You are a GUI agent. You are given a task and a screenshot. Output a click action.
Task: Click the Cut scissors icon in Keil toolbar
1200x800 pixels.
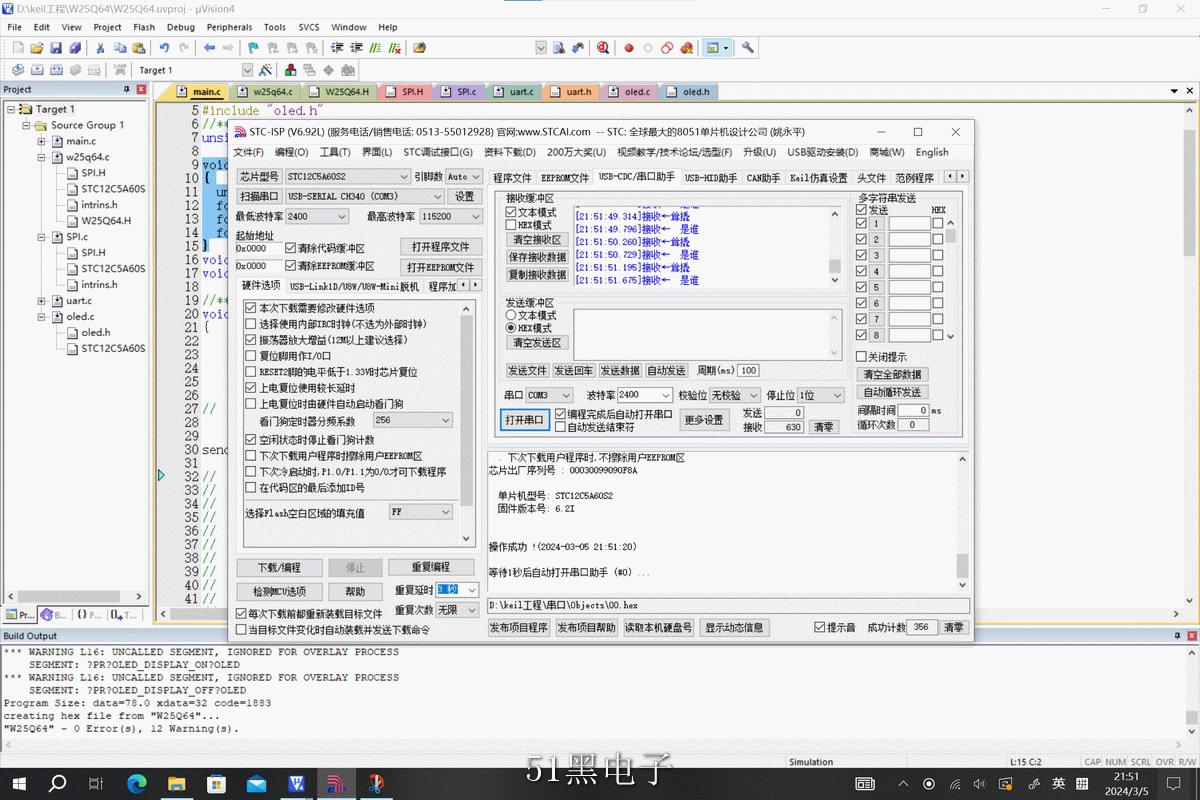[101, 47]
